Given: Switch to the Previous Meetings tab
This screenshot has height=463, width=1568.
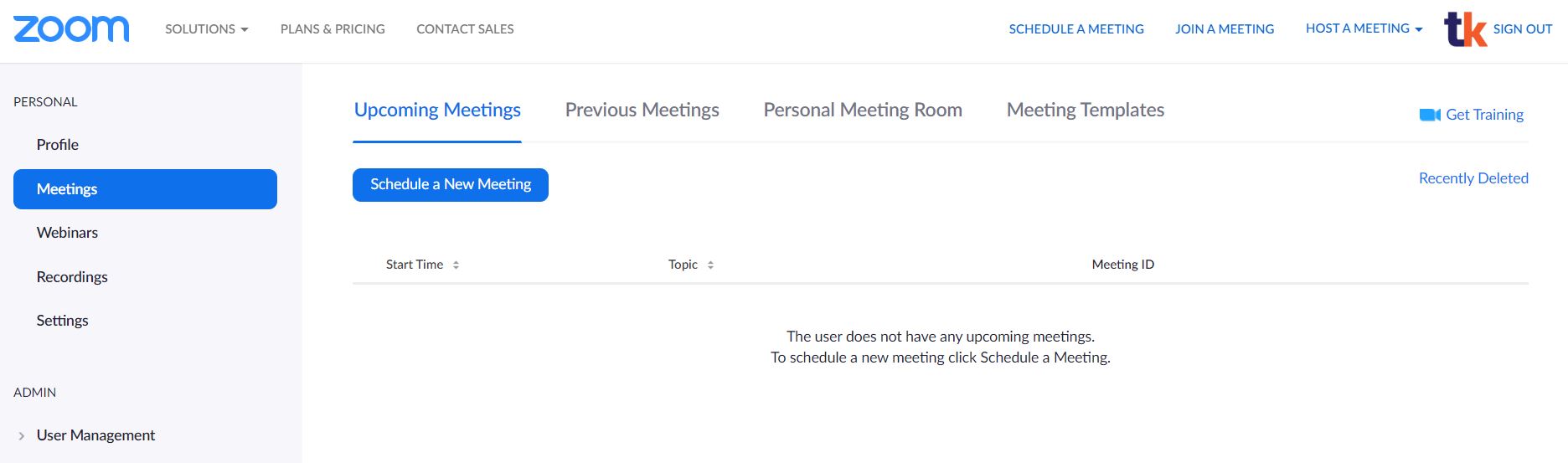Looking at the screenshot, I should pyautogui.click(x=642, y=110).
